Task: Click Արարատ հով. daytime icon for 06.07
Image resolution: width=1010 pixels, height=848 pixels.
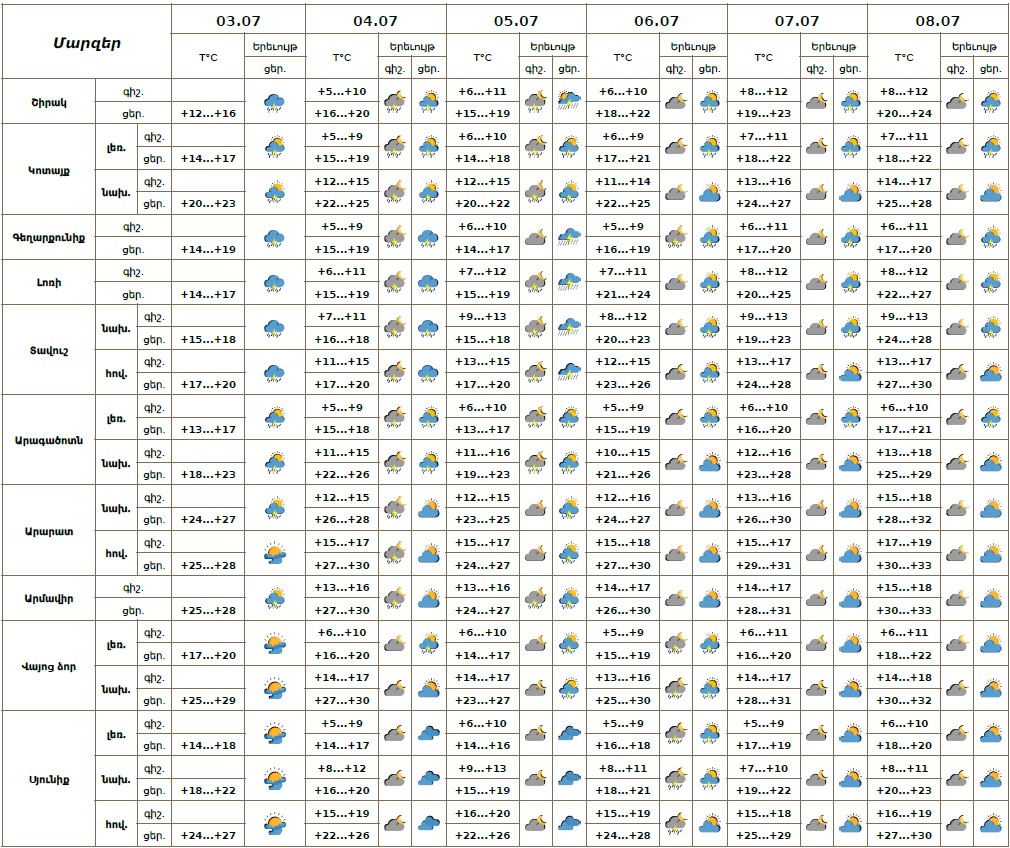Action: [x=710, y=554]
